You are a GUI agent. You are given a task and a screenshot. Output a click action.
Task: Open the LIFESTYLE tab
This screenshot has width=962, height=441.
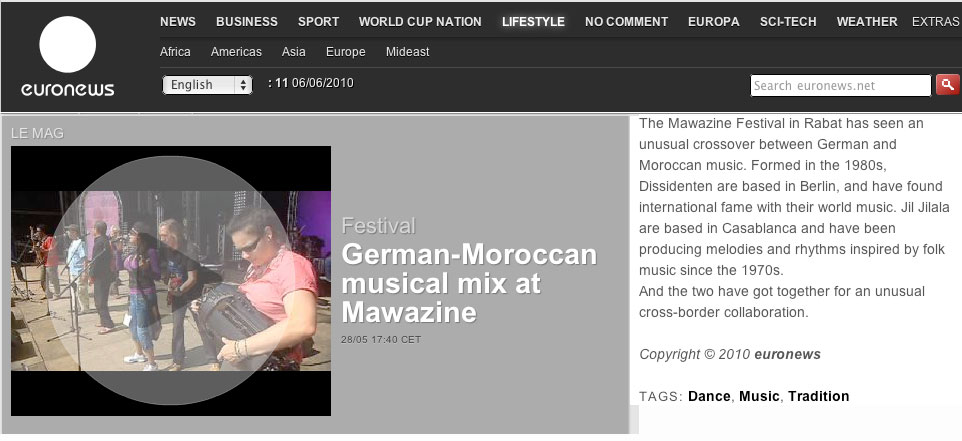[x=533, y=21]
